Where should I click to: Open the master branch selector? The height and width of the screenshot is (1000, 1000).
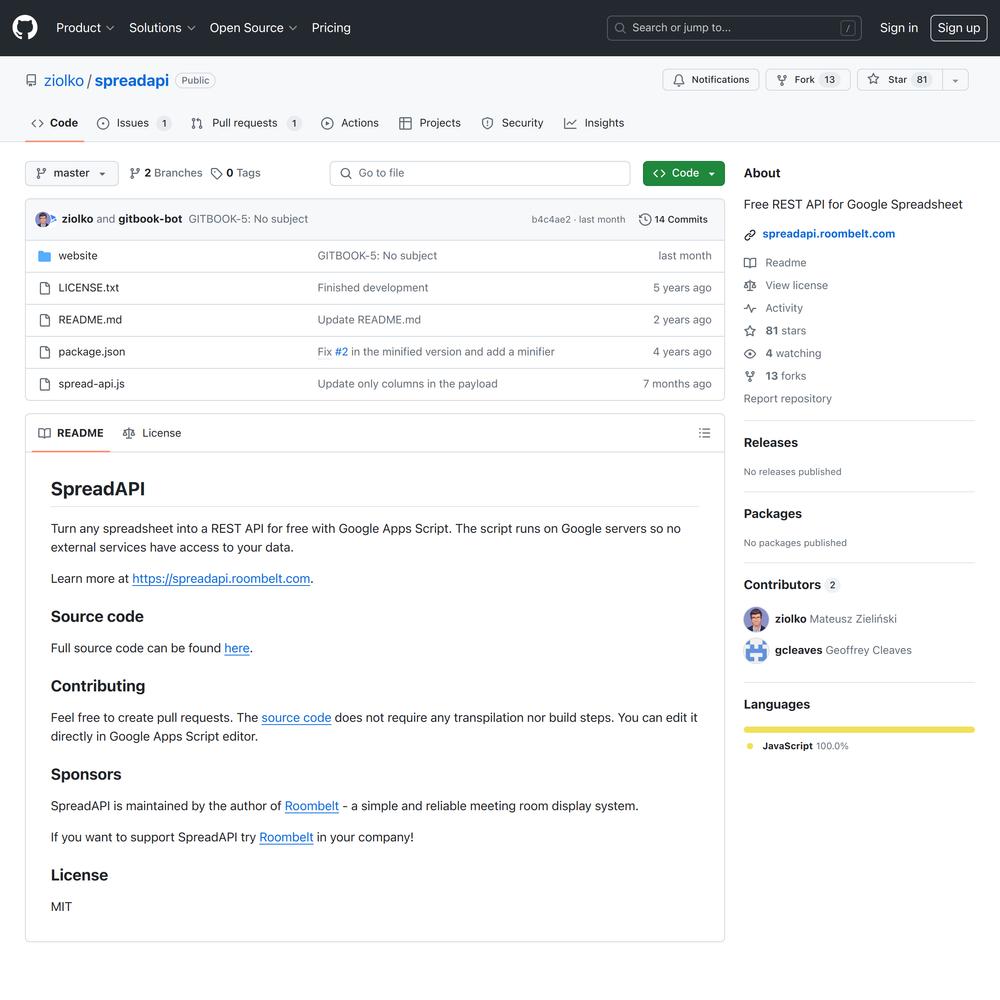tap(71, 173)
